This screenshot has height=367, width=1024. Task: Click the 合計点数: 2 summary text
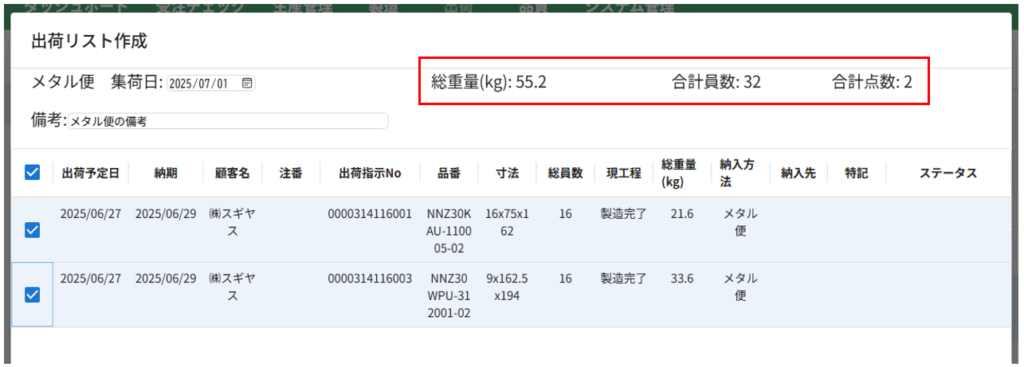tap(871, 82)
